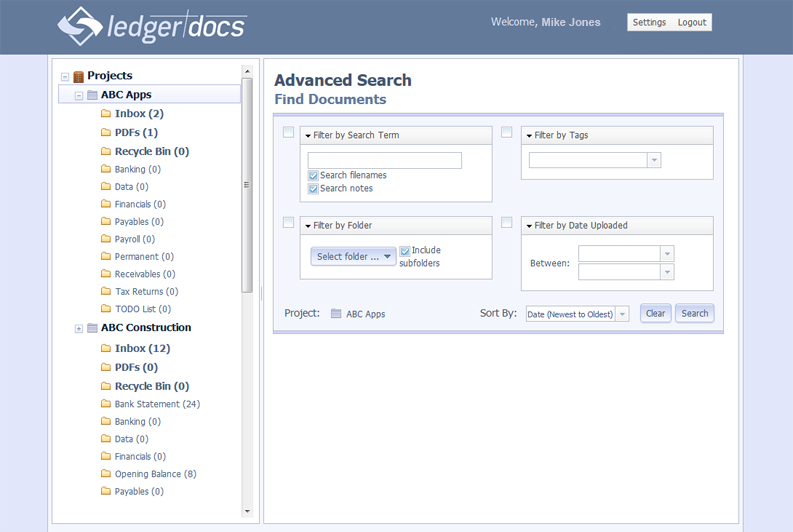This screenshot has width=793, height=532.
Task: Enable the Filter by Tags checkbox
Action: coord(506,132)
